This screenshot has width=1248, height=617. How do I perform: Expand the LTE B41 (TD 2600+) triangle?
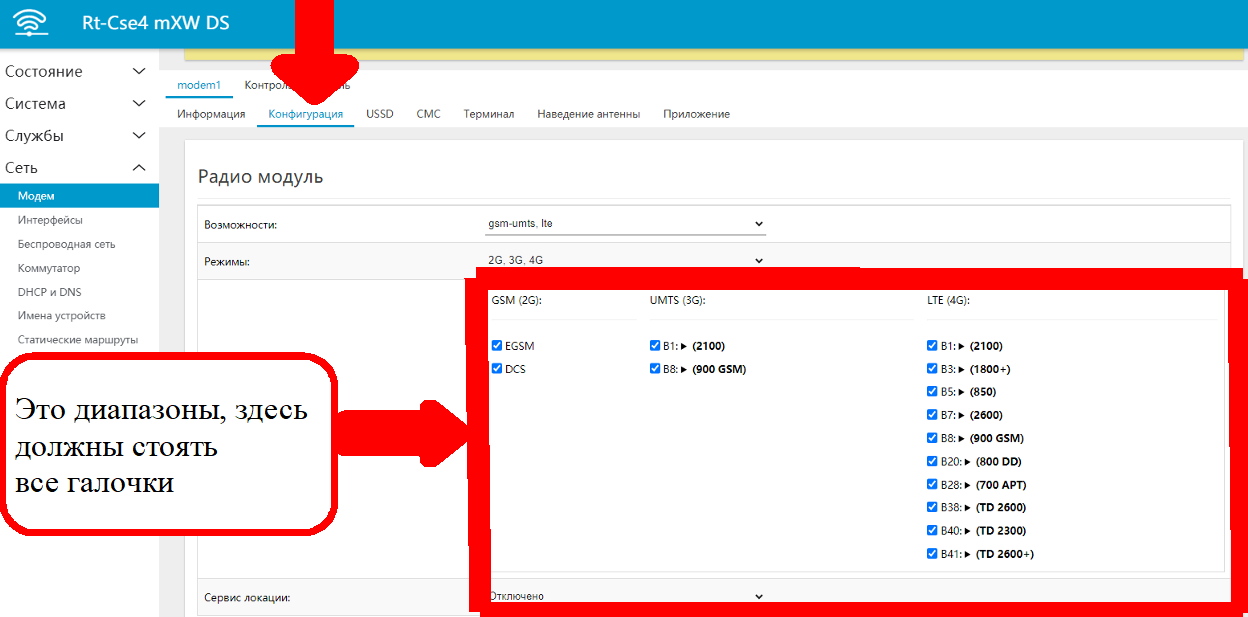(x=969, y=554)
